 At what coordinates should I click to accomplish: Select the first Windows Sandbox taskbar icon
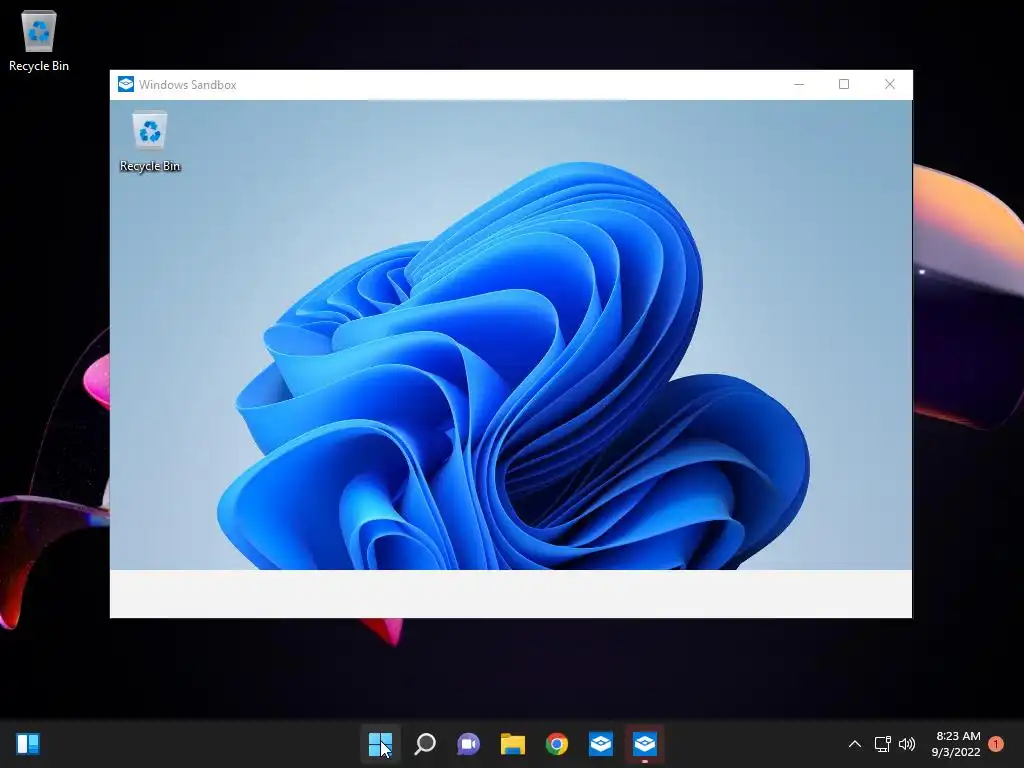point(600,743)
